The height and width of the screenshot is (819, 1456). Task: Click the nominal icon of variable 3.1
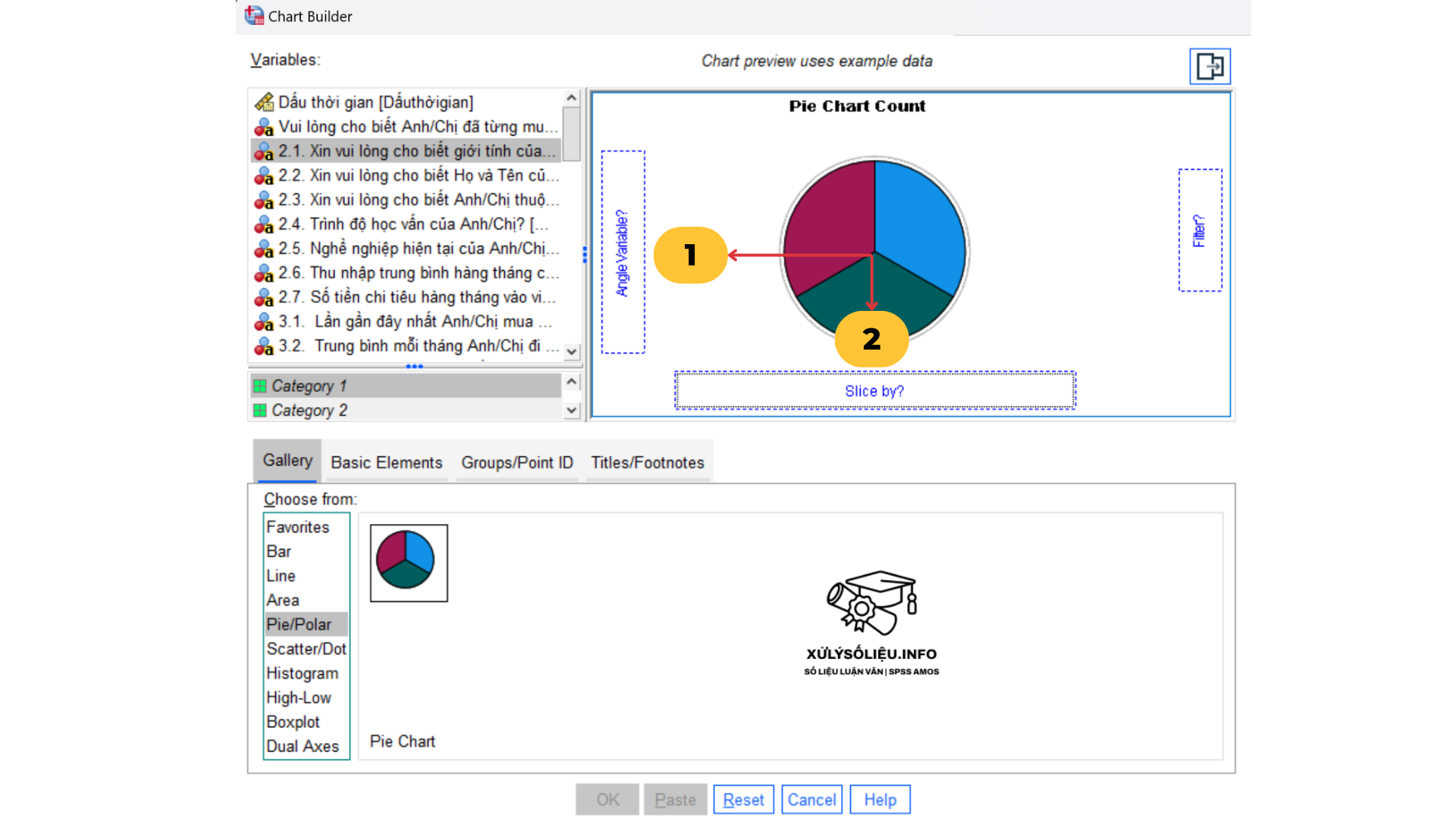[x=264, y=322]
